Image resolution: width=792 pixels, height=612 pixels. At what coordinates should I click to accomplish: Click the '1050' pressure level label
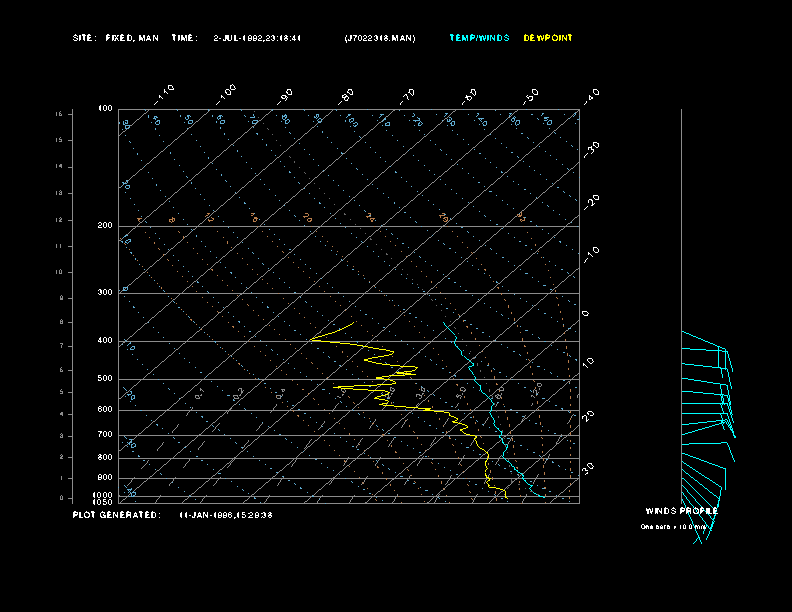[103, 502]
